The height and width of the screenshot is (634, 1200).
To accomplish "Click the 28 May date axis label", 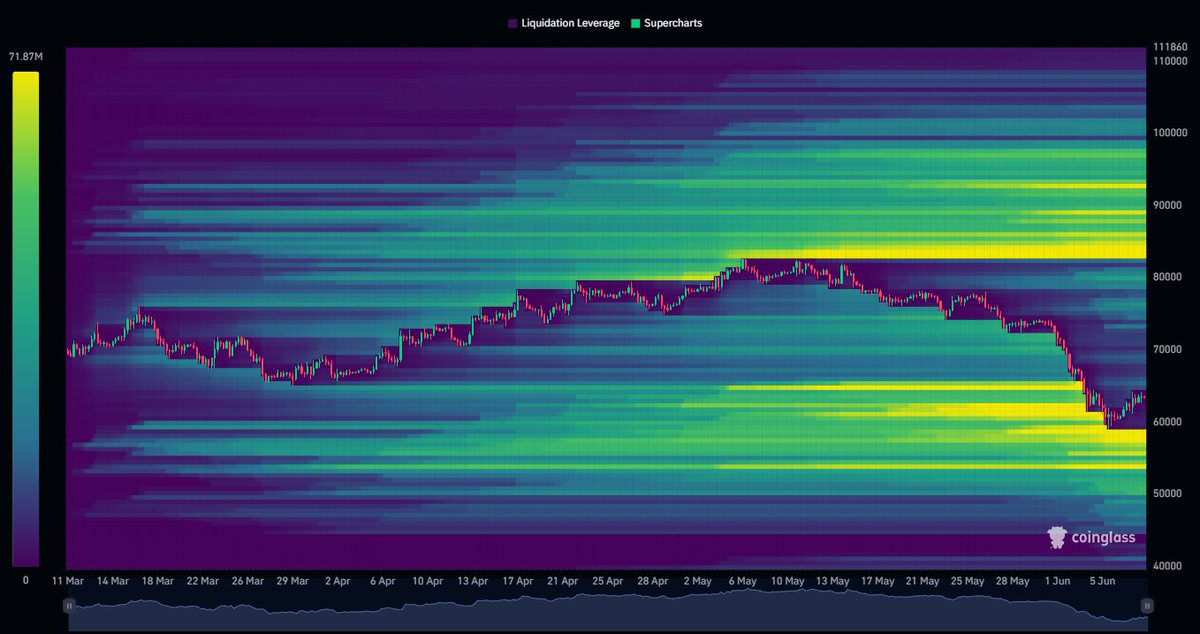I will coord(1012,580).
